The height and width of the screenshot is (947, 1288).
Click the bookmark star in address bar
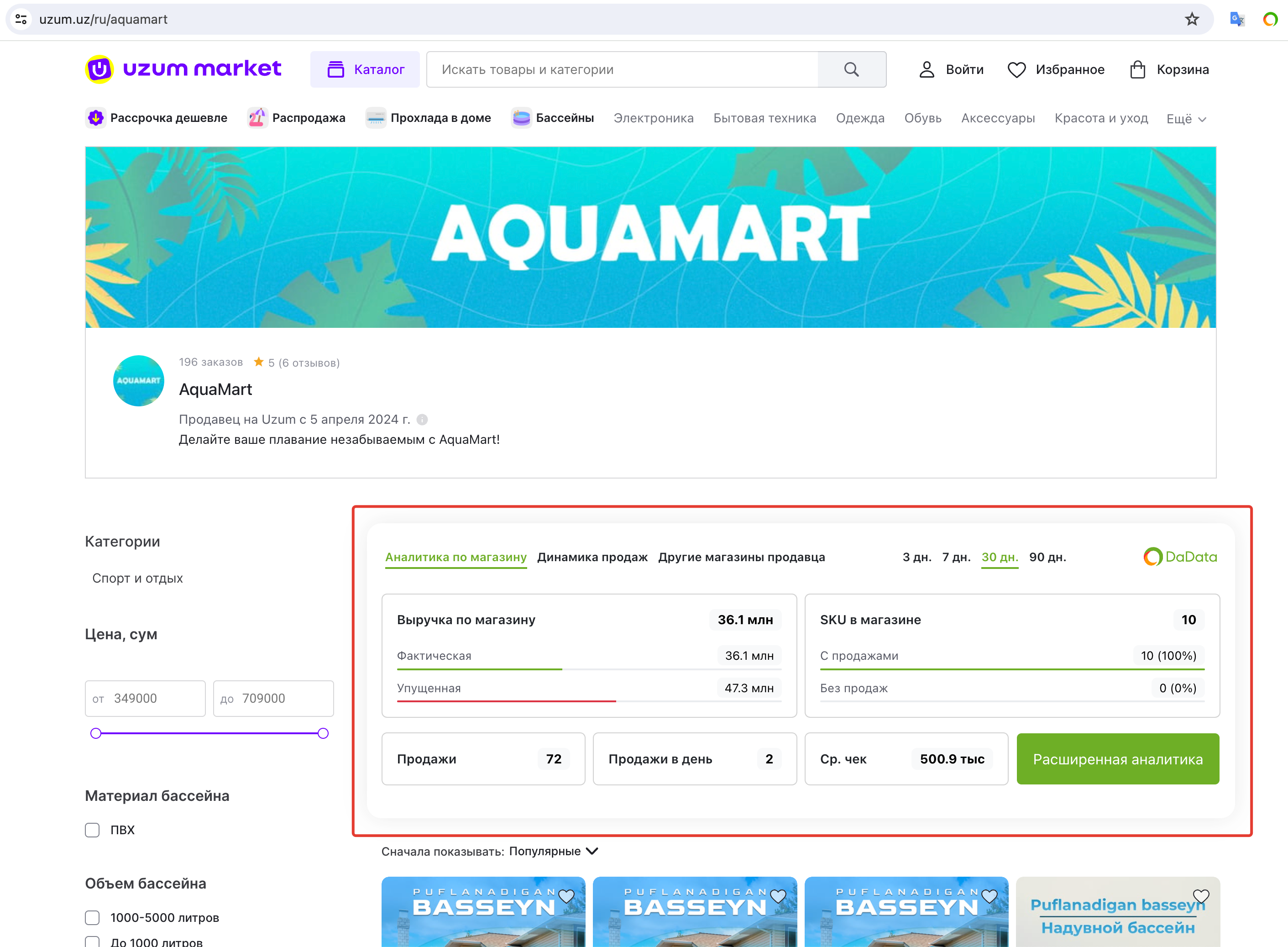click(1192, 20)
